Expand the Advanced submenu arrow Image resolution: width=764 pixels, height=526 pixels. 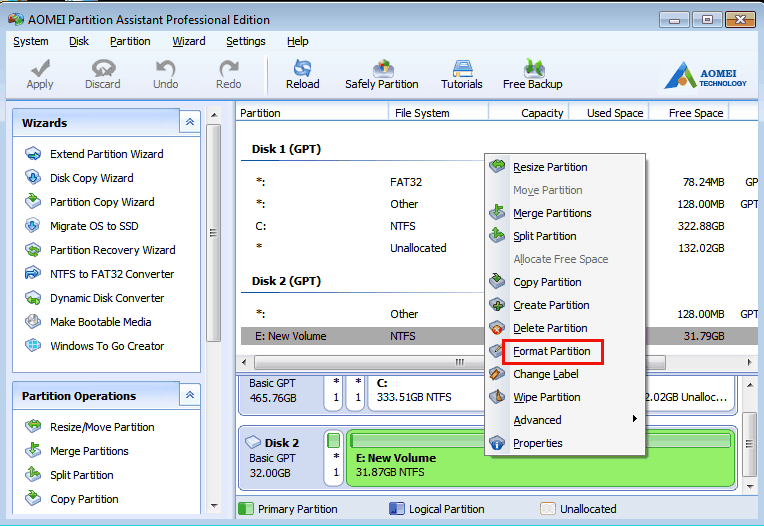[634, 418]
